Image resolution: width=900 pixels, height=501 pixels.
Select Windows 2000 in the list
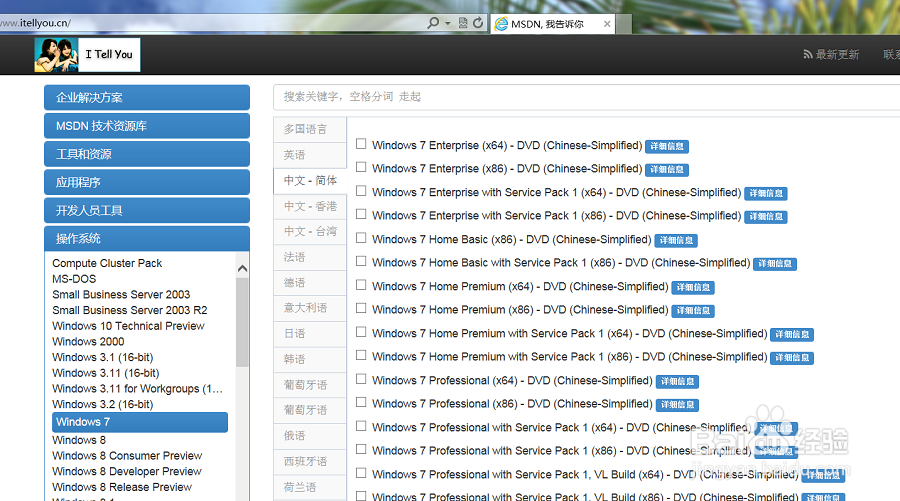coord(88,341)
